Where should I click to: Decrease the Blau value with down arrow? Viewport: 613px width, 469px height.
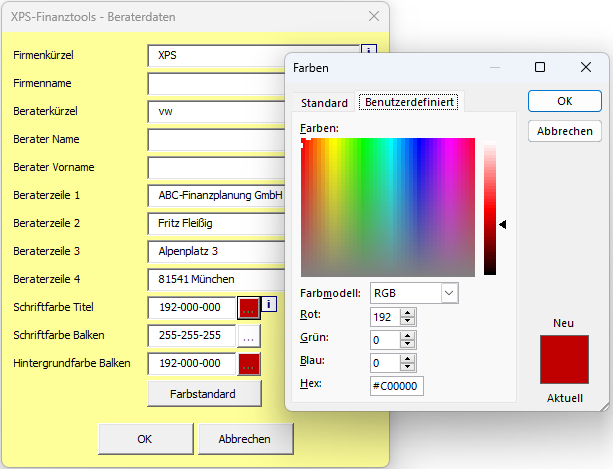(408, 367)
